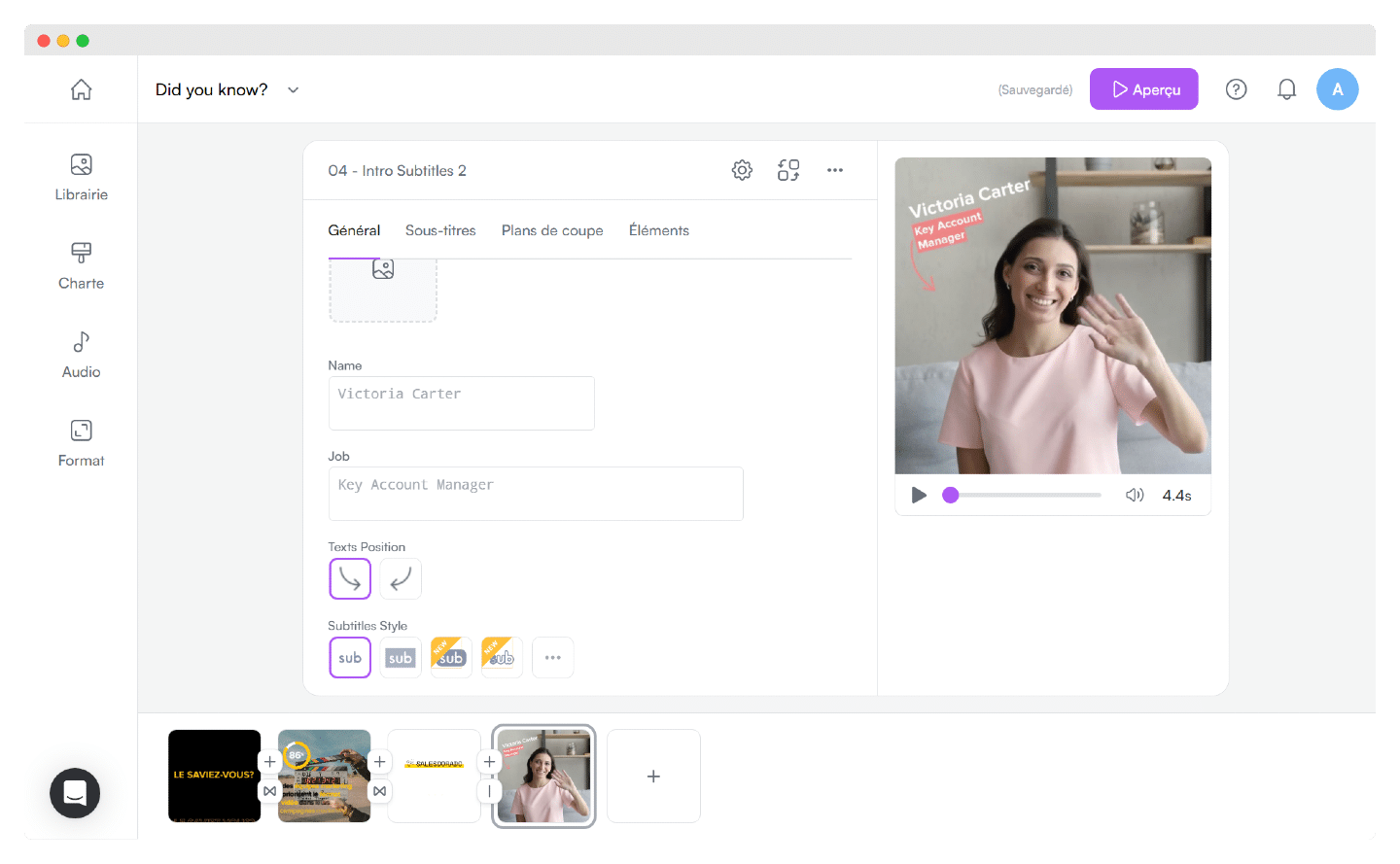Open the chat support bubble
The width and height of the screenshot is (1400, 864).
click(75, 793)
